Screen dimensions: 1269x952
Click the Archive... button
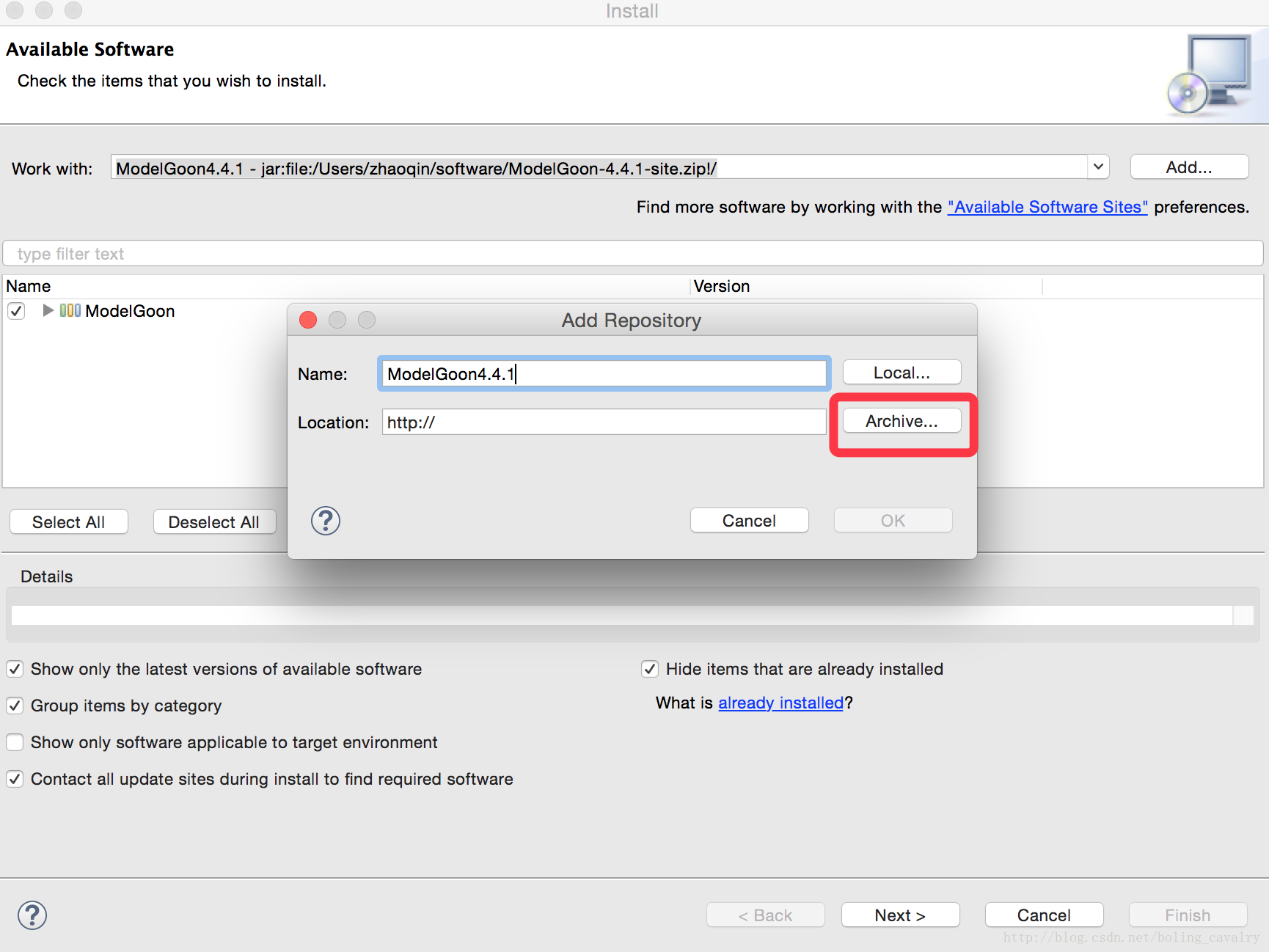tap(902, 421)
